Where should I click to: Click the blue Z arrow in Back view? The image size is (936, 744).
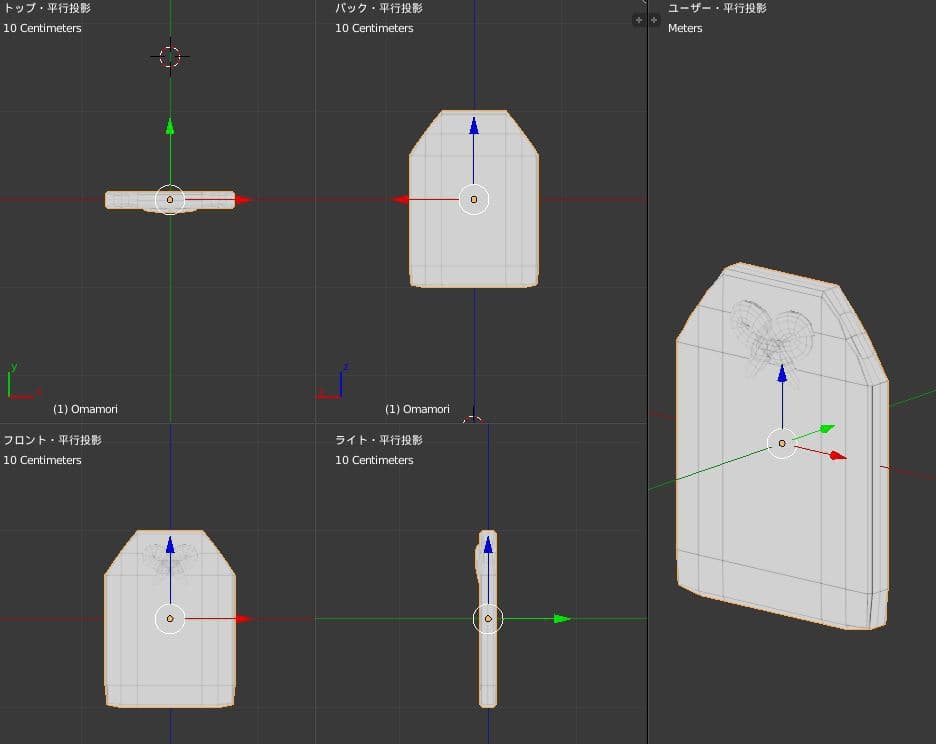tap(474, 125)
